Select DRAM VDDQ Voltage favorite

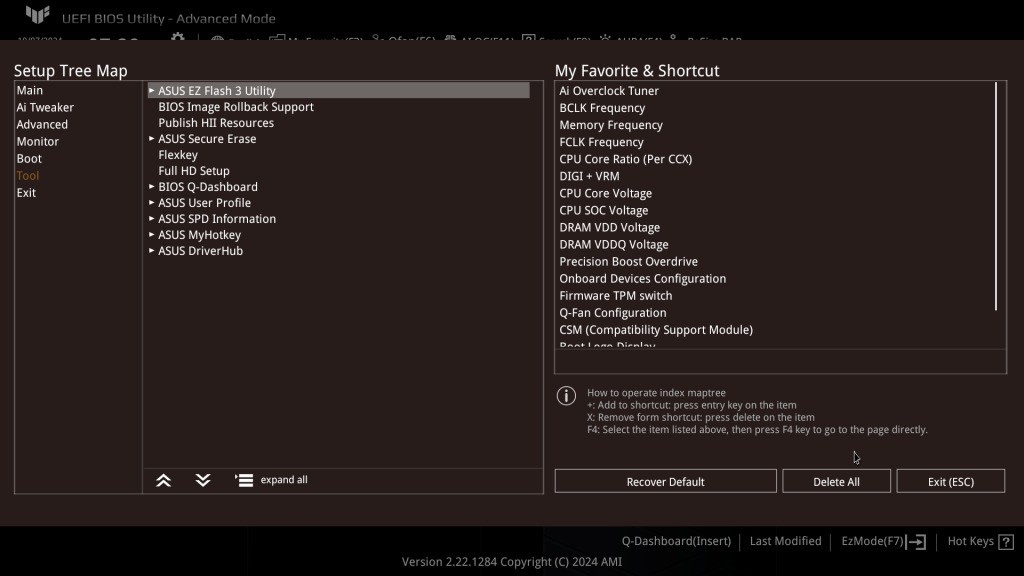[614, 244]
